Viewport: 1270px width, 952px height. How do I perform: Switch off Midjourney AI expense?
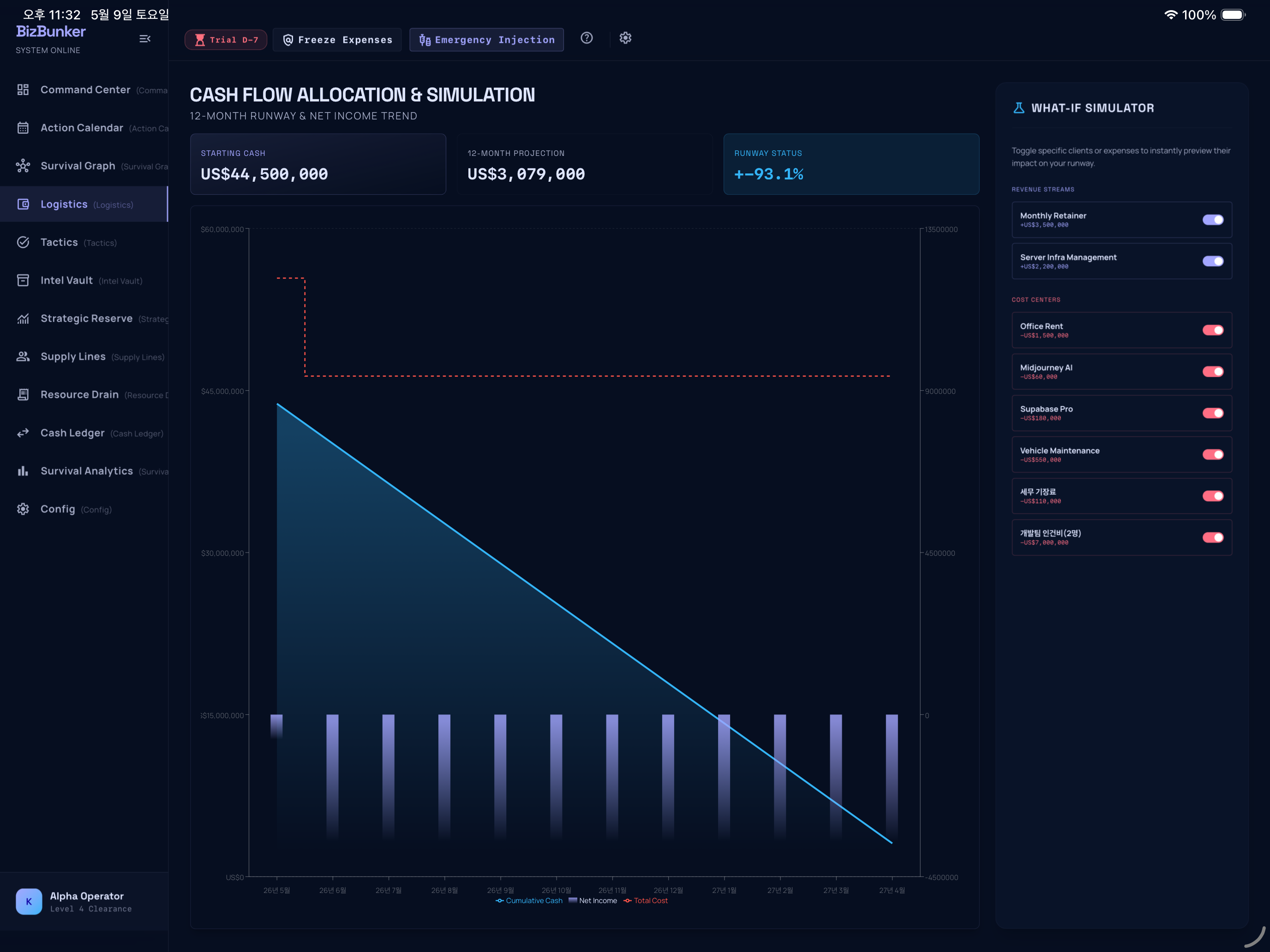[1213, 371]
